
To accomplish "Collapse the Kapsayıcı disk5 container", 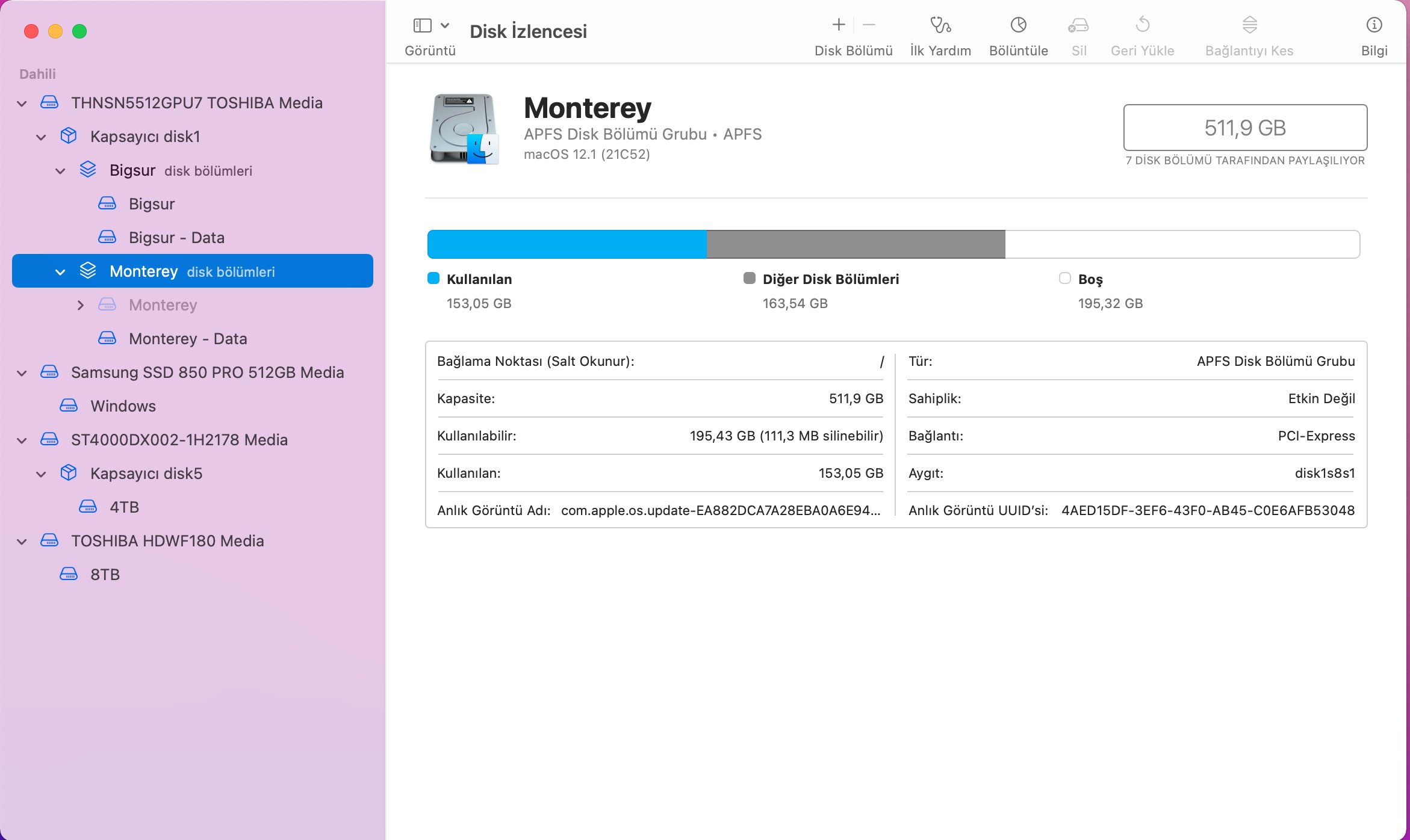I will [x=42, y=474].
